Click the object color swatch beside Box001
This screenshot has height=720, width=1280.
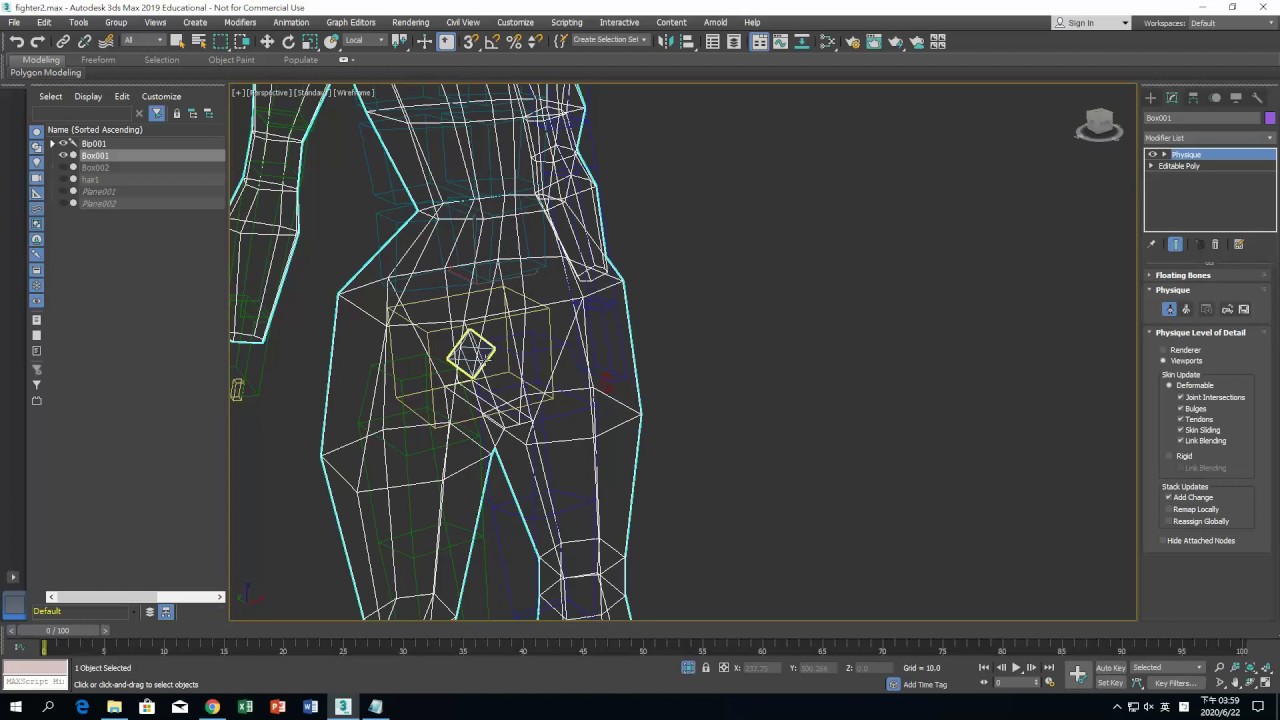point(1270,118)
